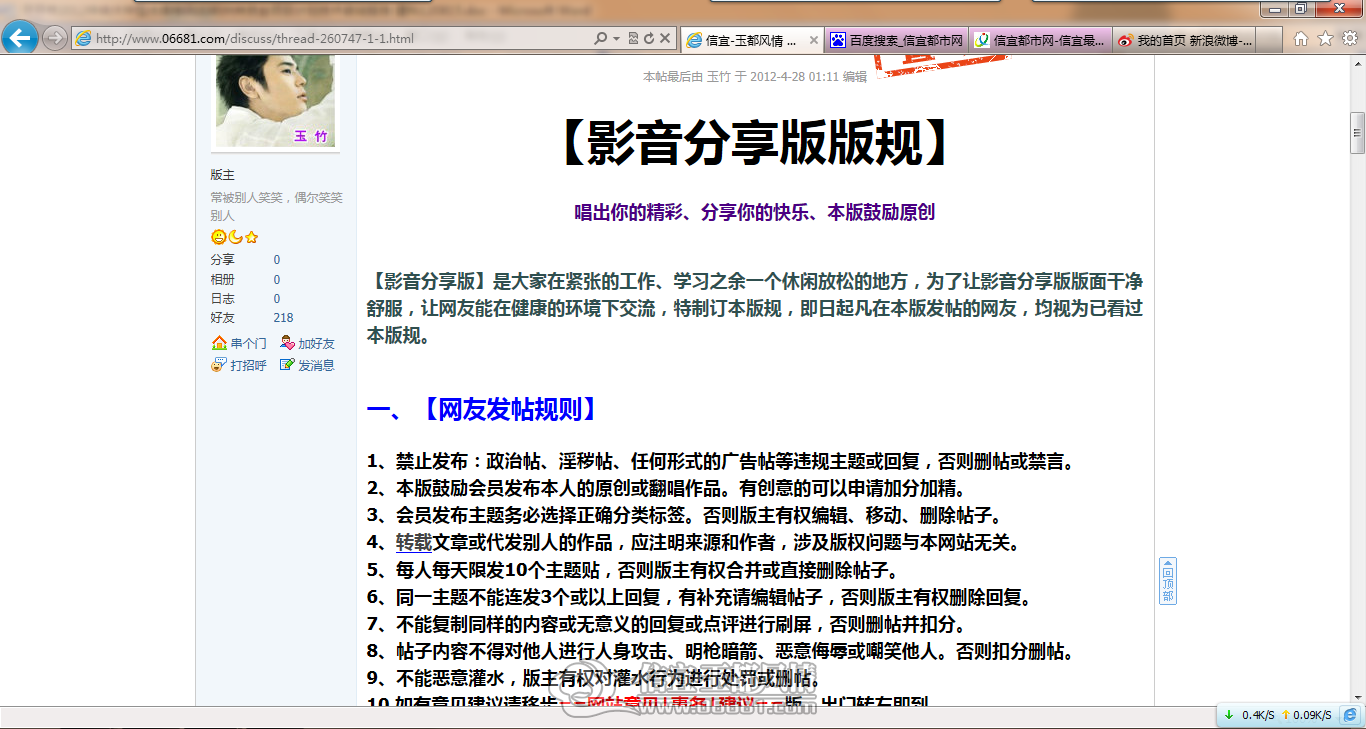
Task: Open the browser Tools gear icon
Action: pos(1349,39)
